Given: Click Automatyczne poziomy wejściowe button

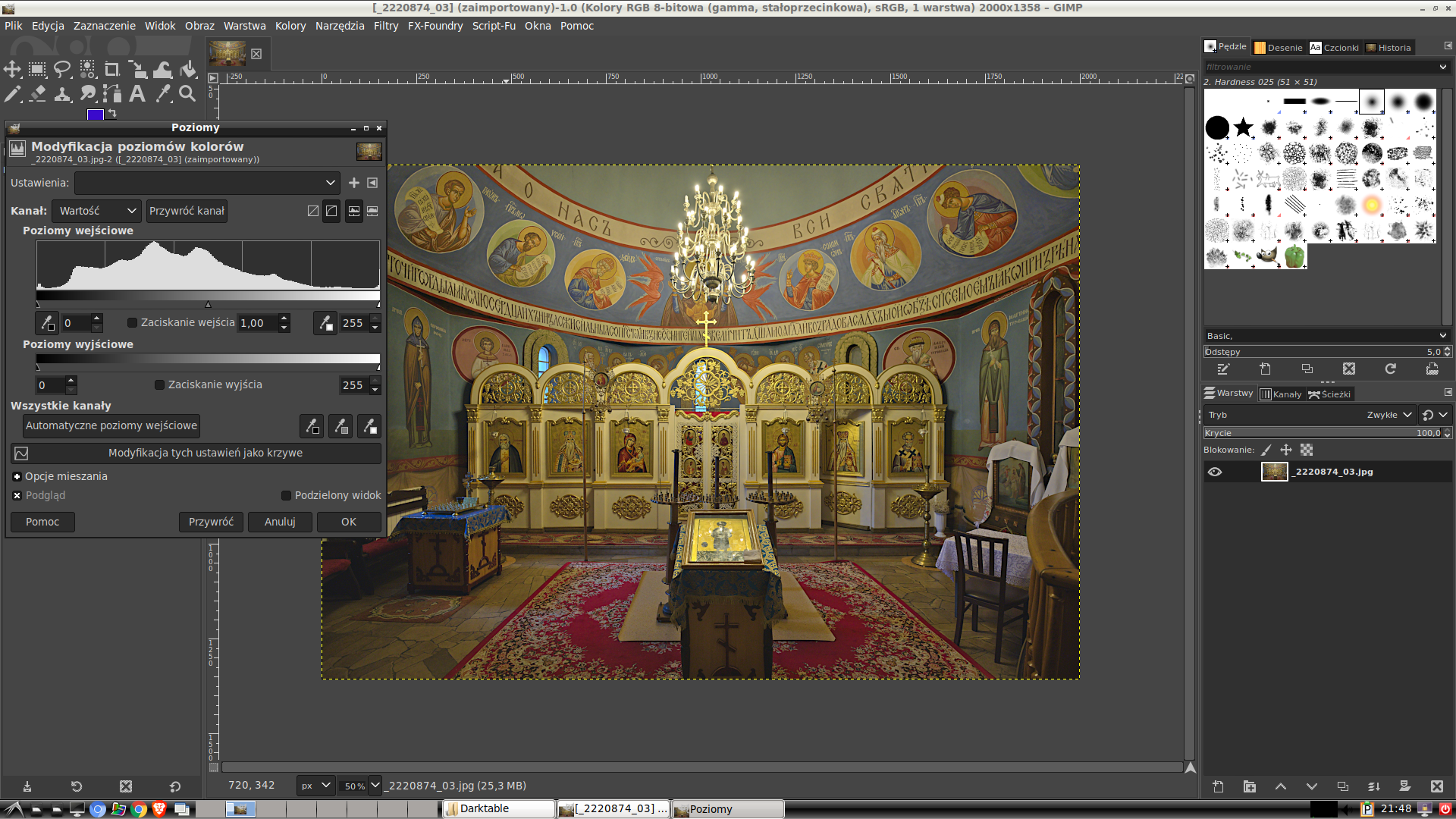Looking at the screenshot, I should click(111, 425).
